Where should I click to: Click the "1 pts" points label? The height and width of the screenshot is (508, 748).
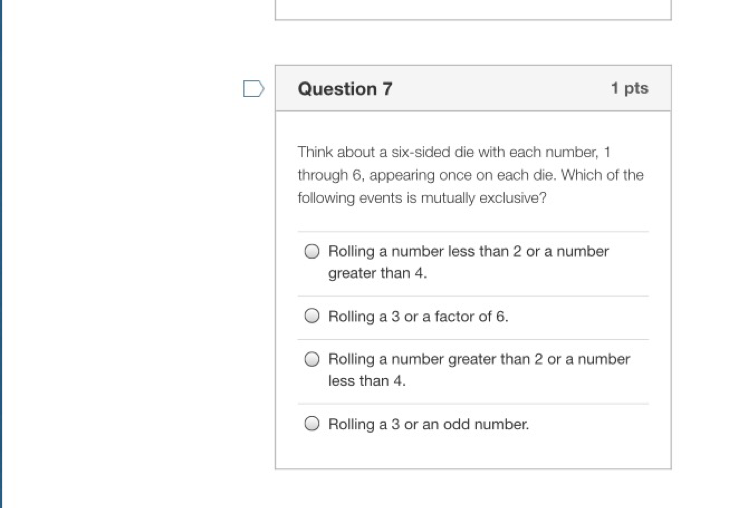coord(629,89)
